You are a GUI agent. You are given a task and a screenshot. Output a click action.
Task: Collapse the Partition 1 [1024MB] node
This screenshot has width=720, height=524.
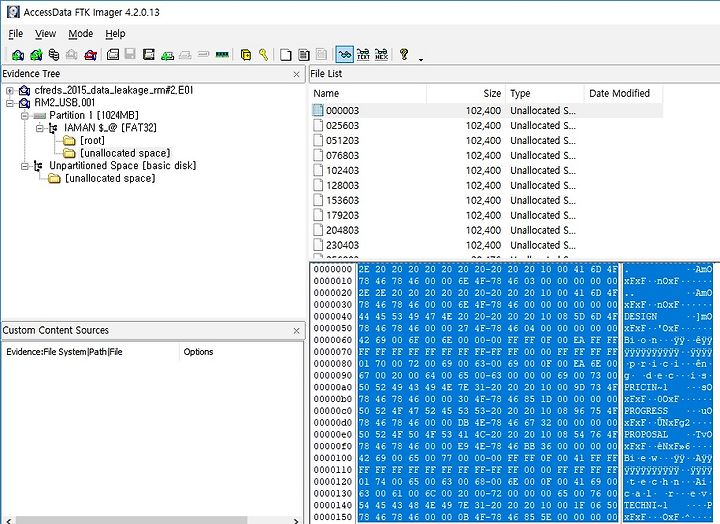tap(25, 115)
